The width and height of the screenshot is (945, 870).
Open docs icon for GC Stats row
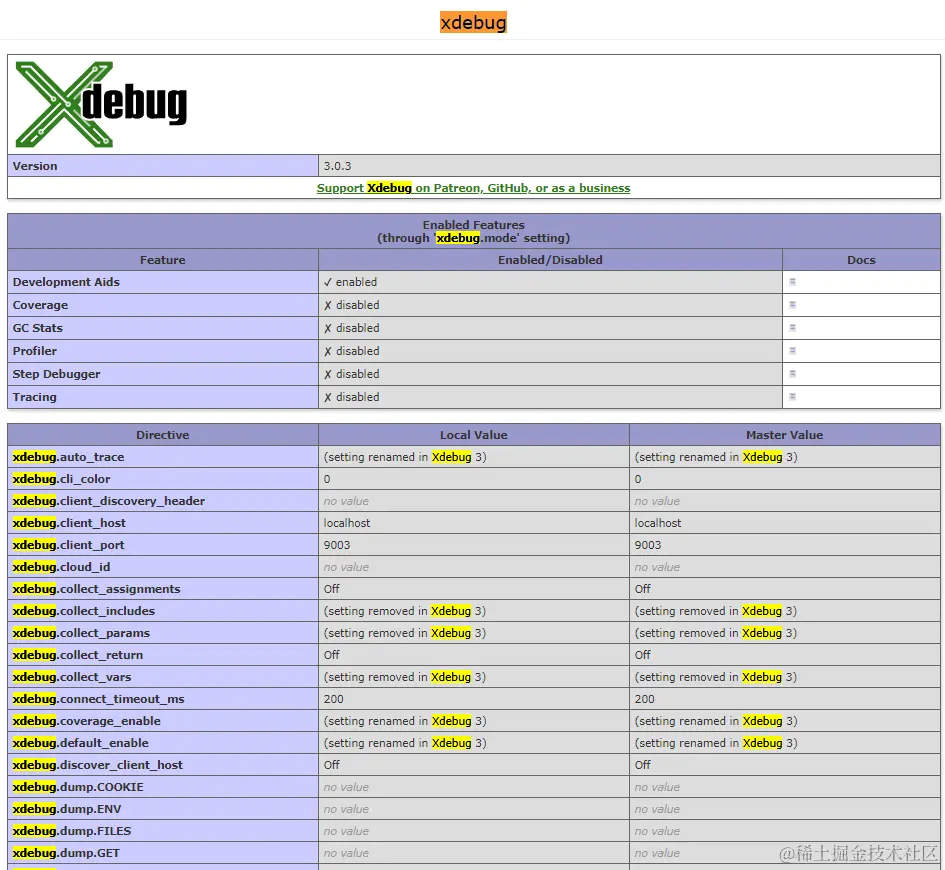point(792,328)
